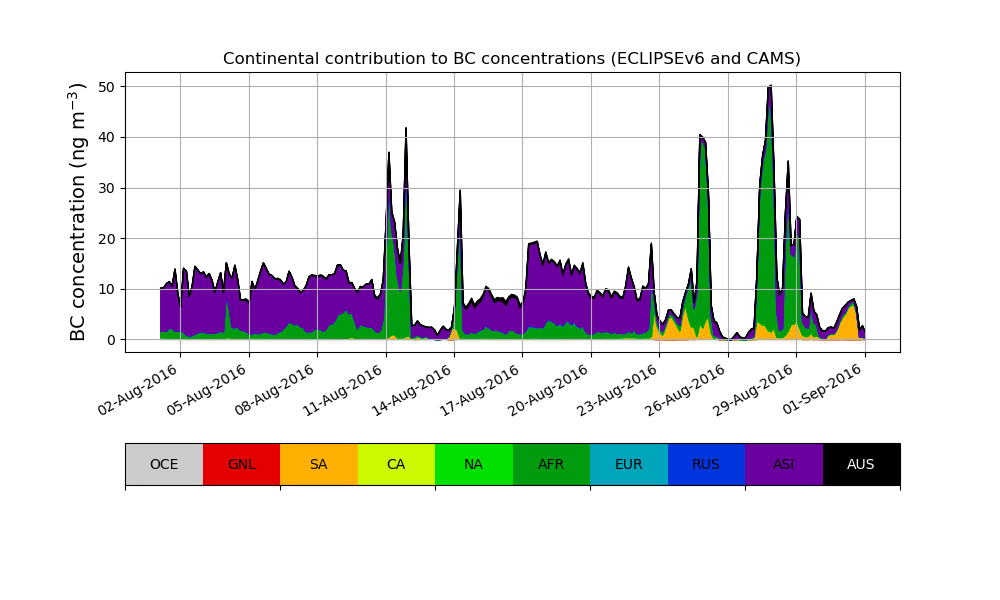The image size is (1000, 600).
Task: Click the OCE gray legend swatch
Action: [165, 464]
